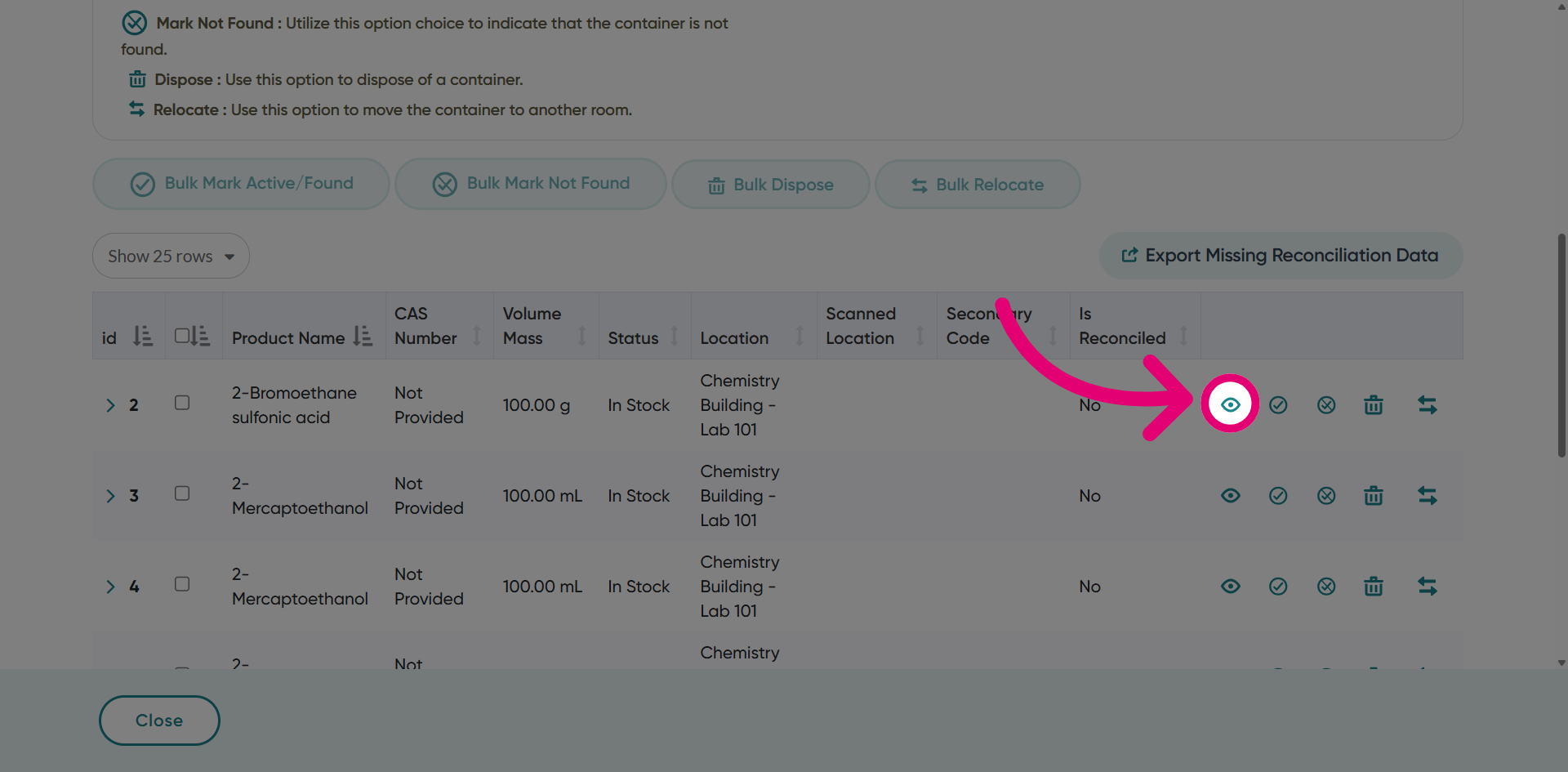Viewport: 1568px width, 772px height.
Task: Relocate container id 2 with arrows icon
Action: (1428, 404)
